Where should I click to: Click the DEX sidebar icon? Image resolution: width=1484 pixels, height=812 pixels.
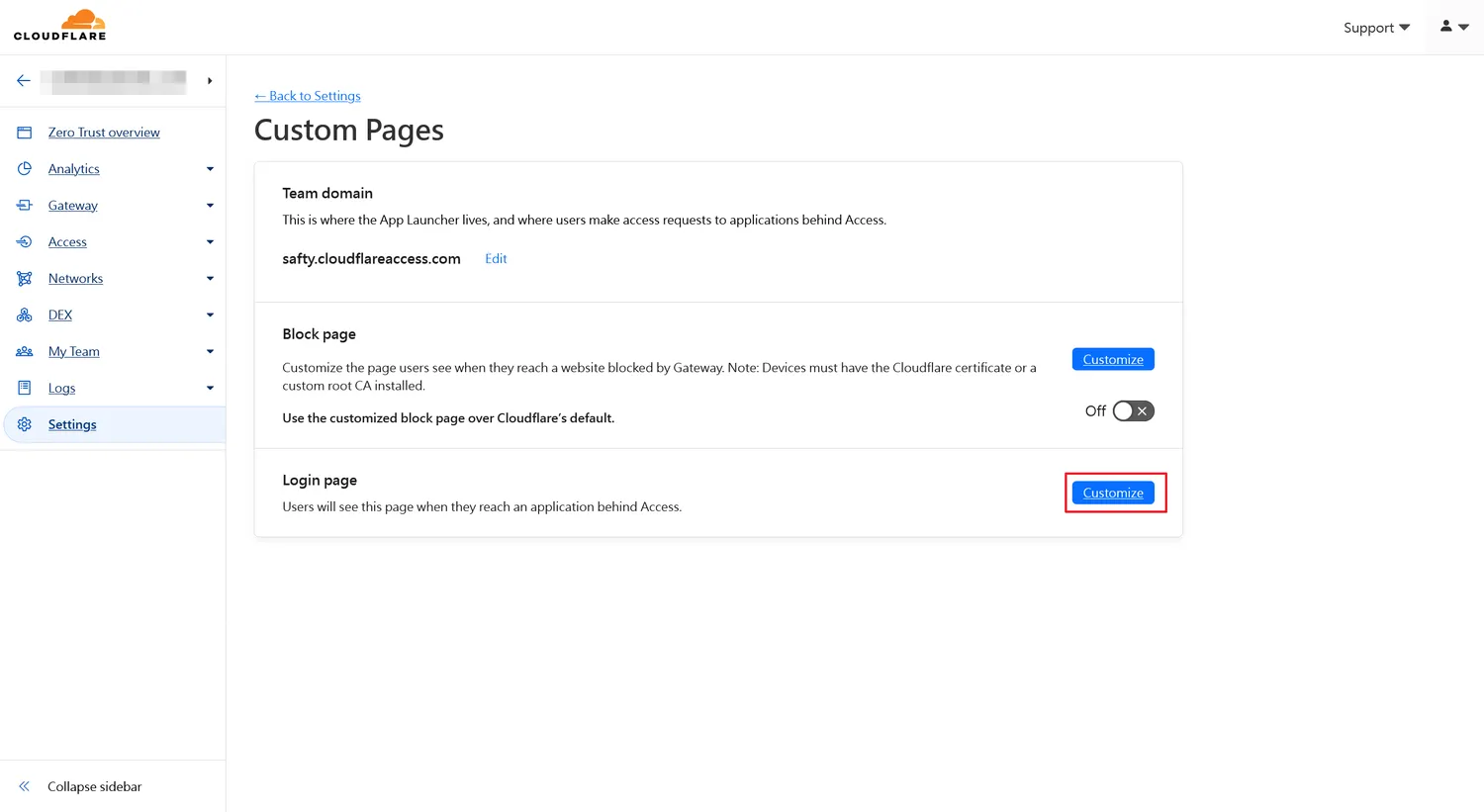point(25,316)
